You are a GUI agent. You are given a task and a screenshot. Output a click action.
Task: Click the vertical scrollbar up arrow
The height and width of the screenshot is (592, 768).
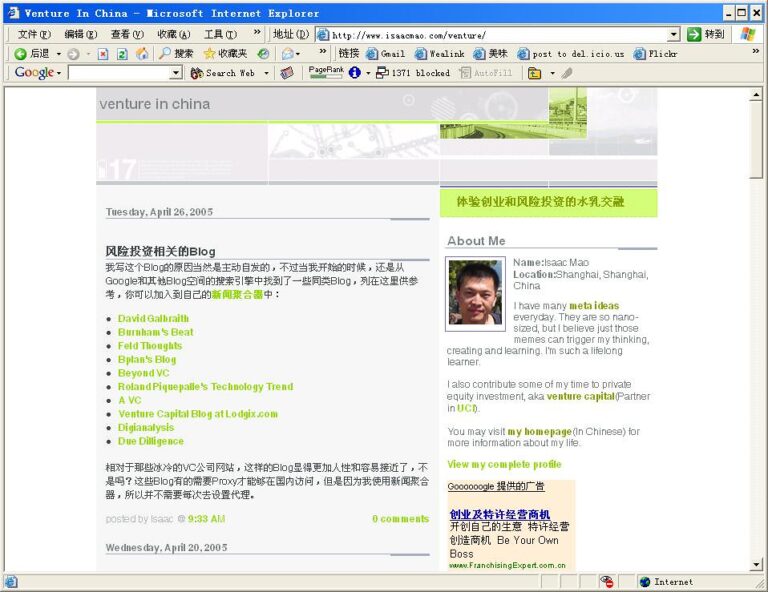tap(756, 95)
